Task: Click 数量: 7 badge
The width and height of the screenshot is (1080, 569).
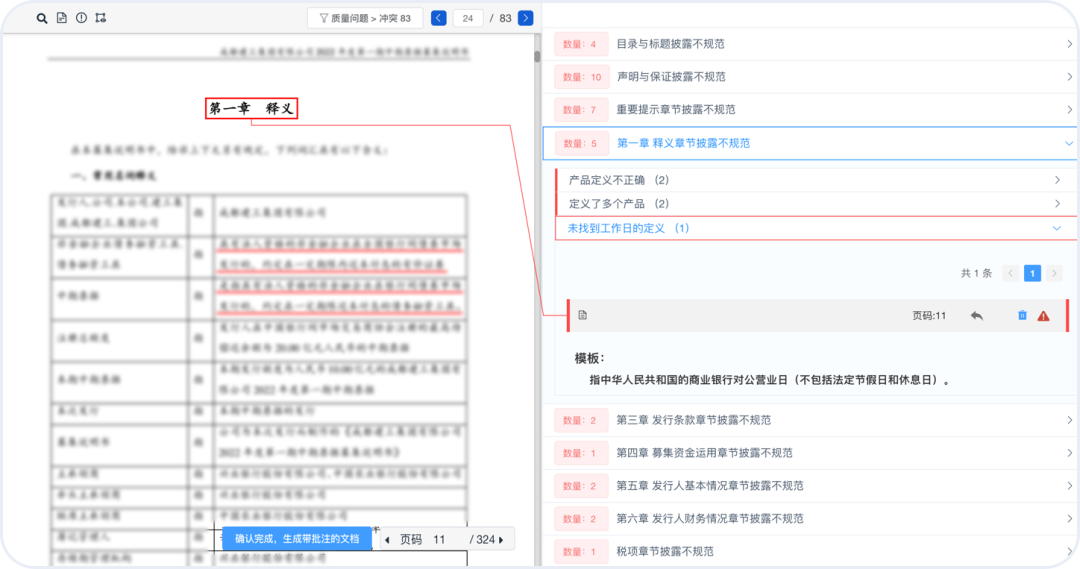Action: [x=580, y=110]
